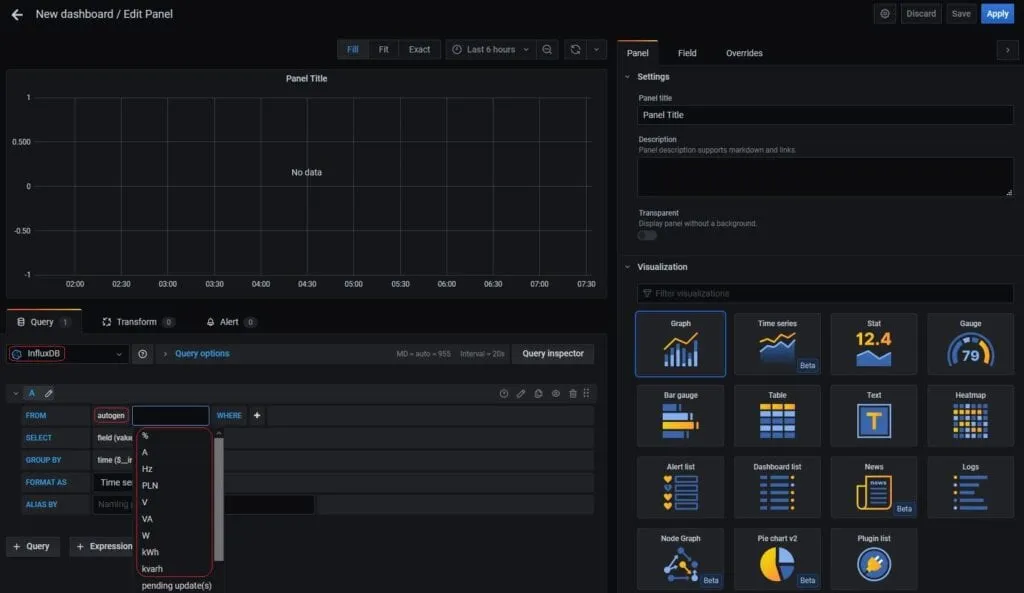This screenshot has height=593, width=1024.
Task: Select kWh from the measurement list
Action: coord(150,553)
